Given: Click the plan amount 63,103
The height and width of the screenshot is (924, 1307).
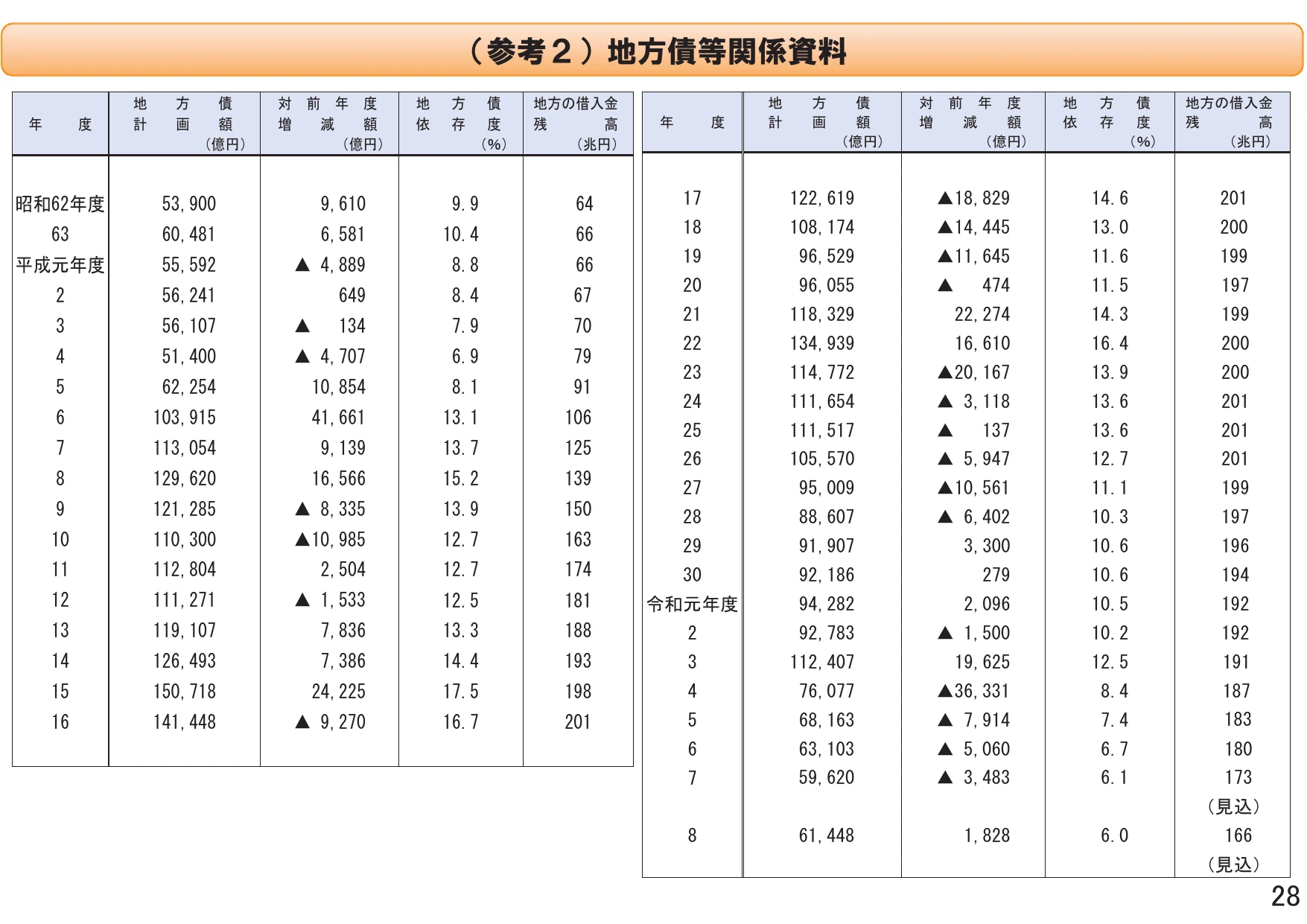Looking at the screenshot, I should click(x=827, y=749).
